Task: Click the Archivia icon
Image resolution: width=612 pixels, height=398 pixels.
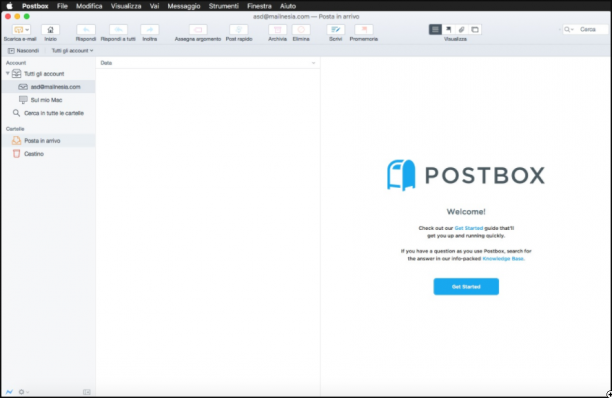Action: [x=278, y=30]
